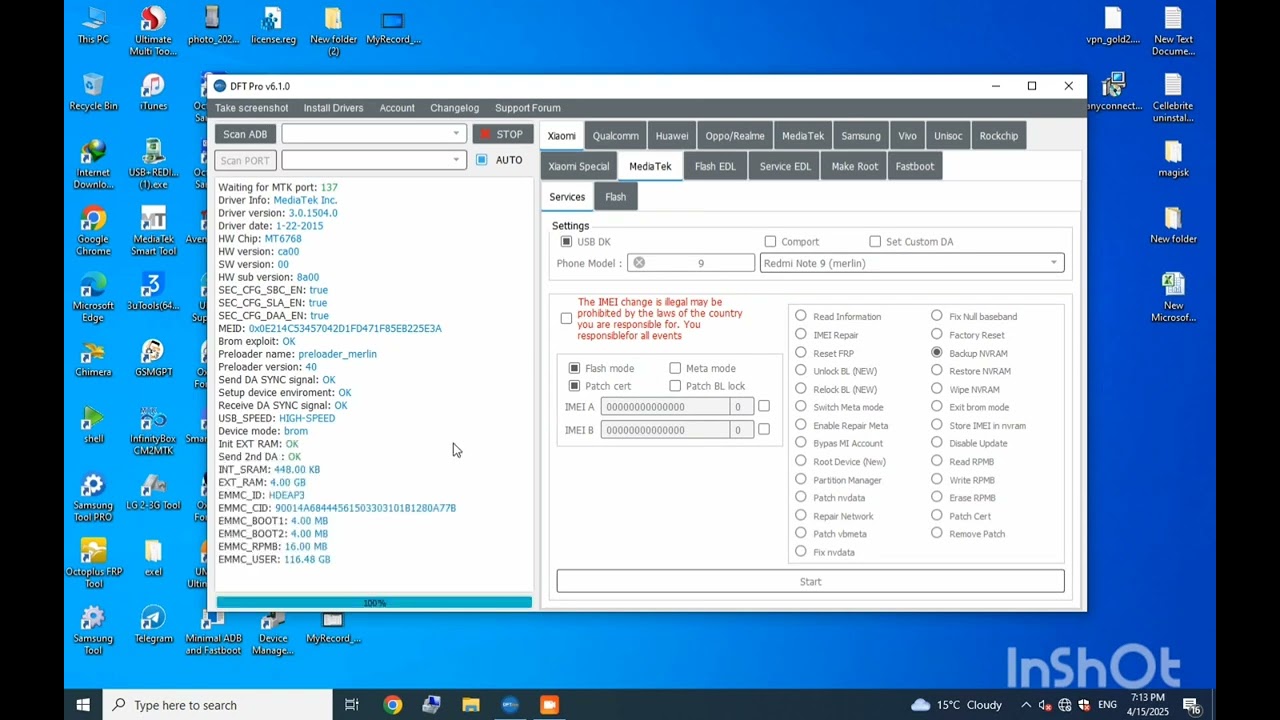This screenshot has width=1280, height=720.
Task: Click IMEI A input field
Action: pyautogui.click(x=665, y=407)
